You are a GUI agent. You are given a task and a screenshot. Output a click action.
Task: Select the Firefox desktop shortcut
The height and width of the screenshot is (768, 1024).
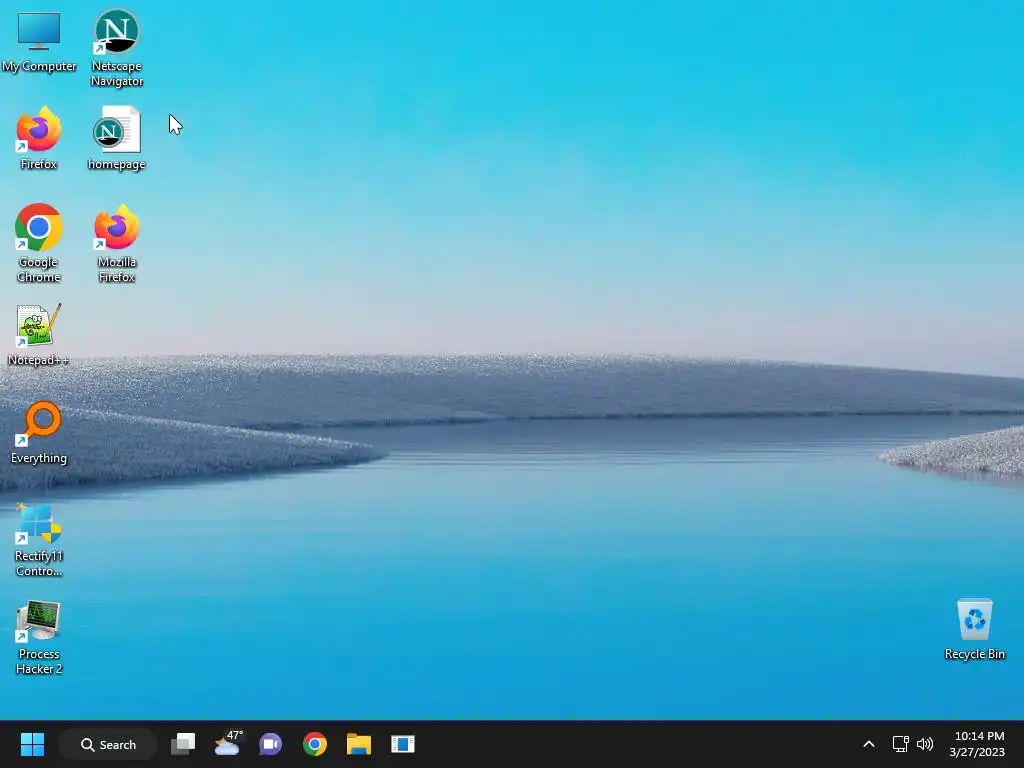click(x=39, y=138)
